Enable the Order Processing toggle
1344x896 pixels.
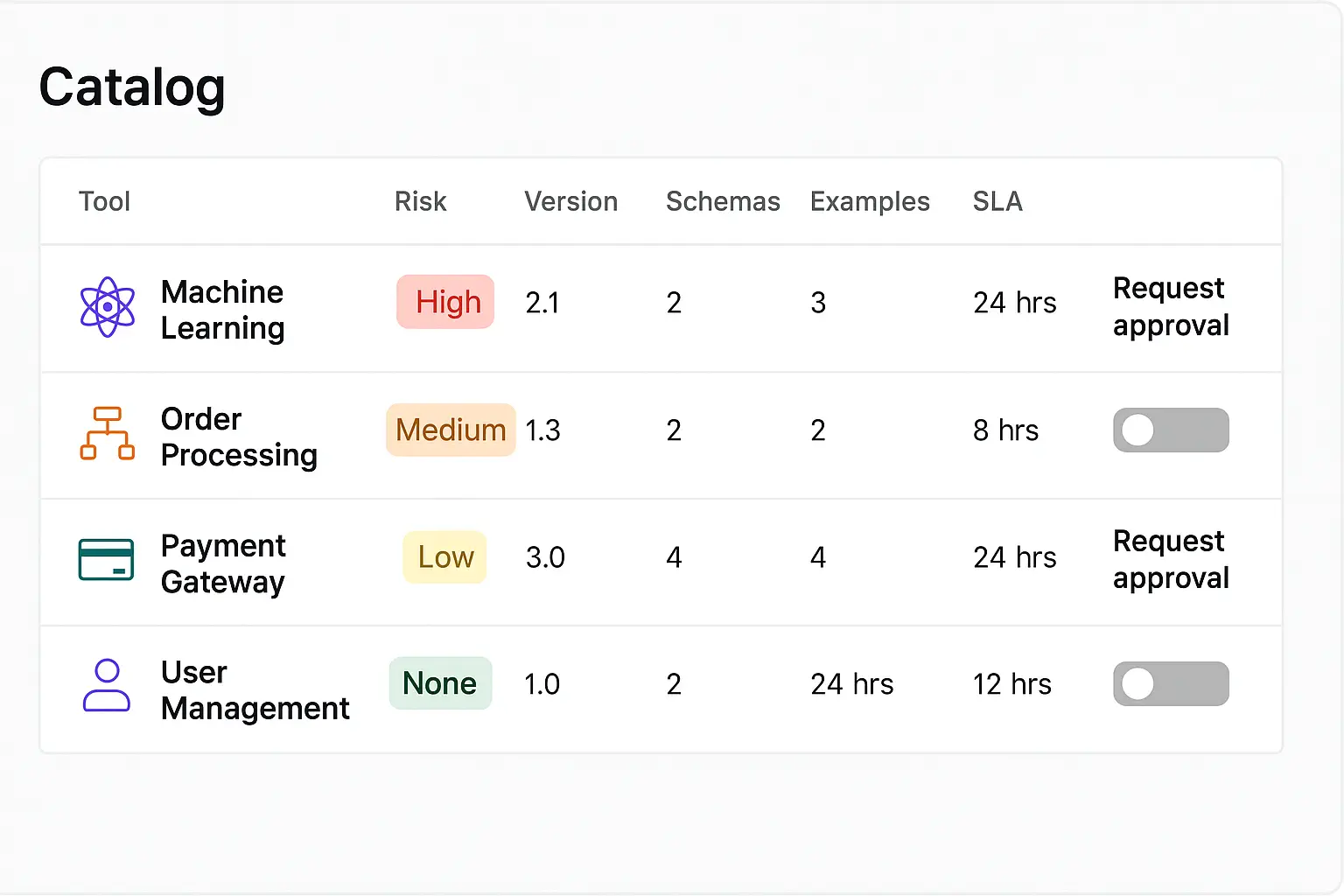1171,430
